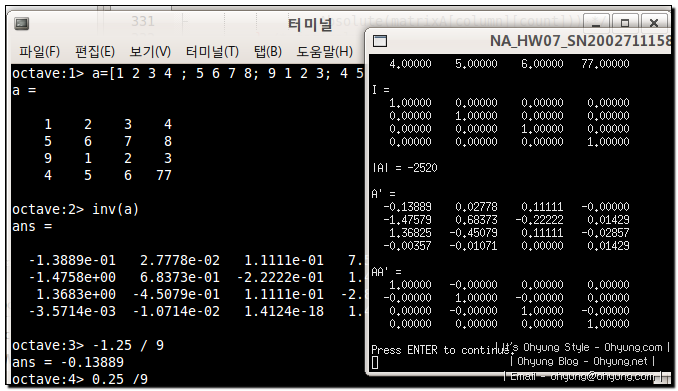The image size is (678, 391).
Task: Click the '|A| = -2520' determinant line
Action: click(x=405, y=168)
